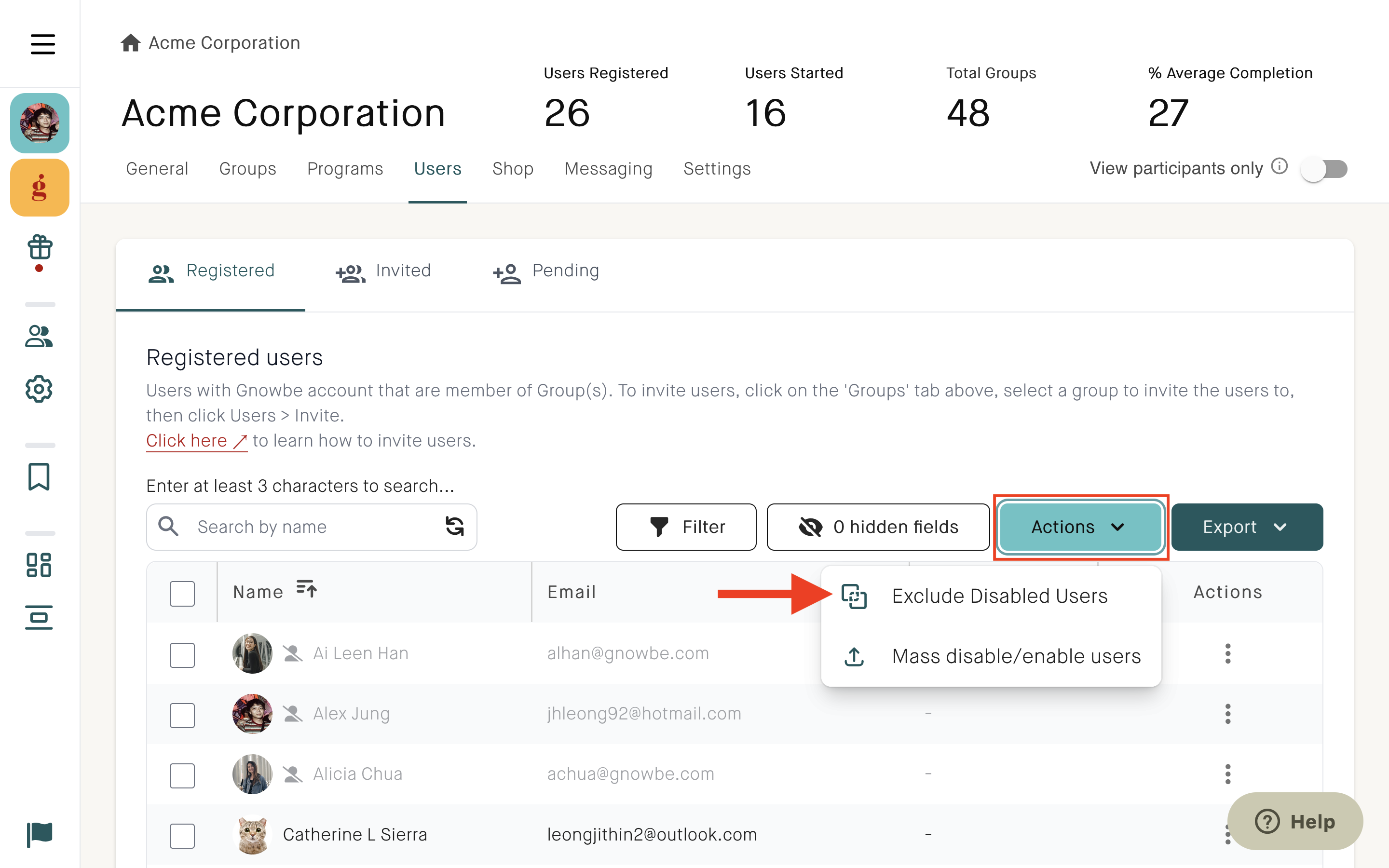Check the box for Catherine L Sierra
Image resolution: width=1389 pixels, height=868 pixels.
pos(182,835)
